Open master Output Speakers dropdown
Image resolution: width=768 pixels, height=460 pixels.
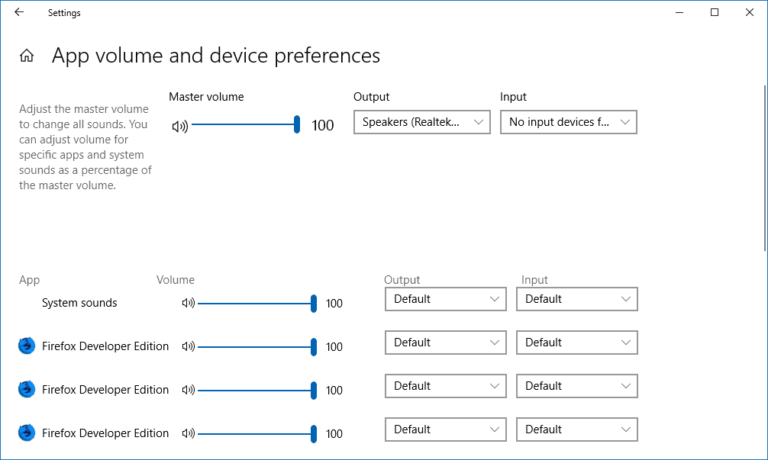(x=421, y=122)
